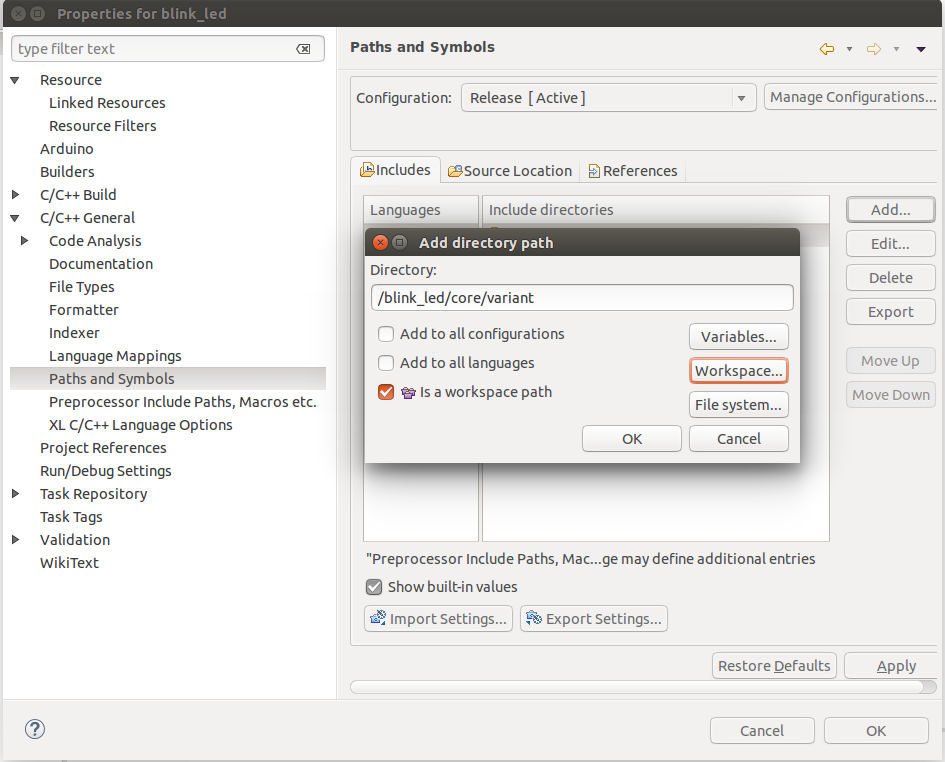Check Add to all languages option
945x762 pixels.
click(386, 363)
